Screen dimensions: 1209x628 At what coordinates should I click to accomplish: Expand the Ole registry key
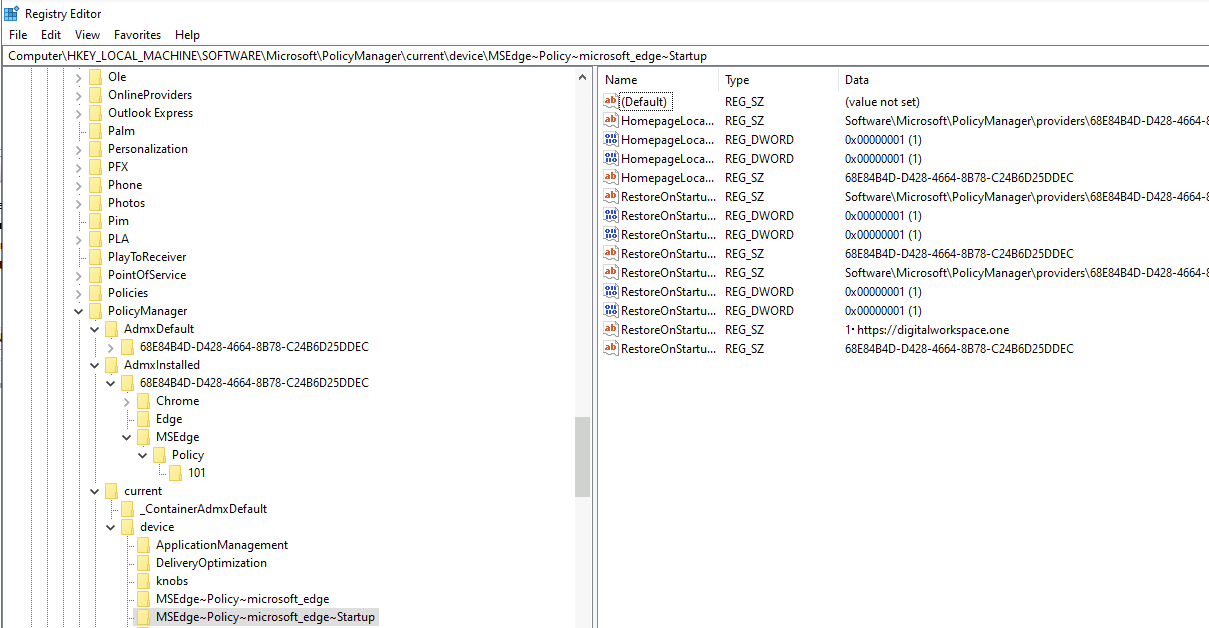79,77
